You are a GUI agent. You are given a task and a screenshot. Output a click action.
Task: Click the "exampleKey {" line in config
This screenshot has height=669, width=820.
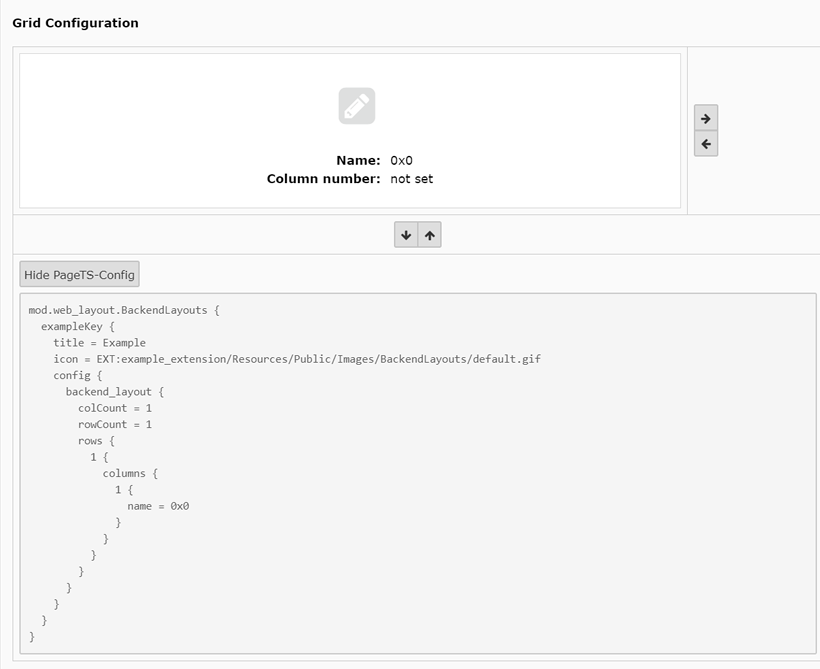click(x=78, y=326)
